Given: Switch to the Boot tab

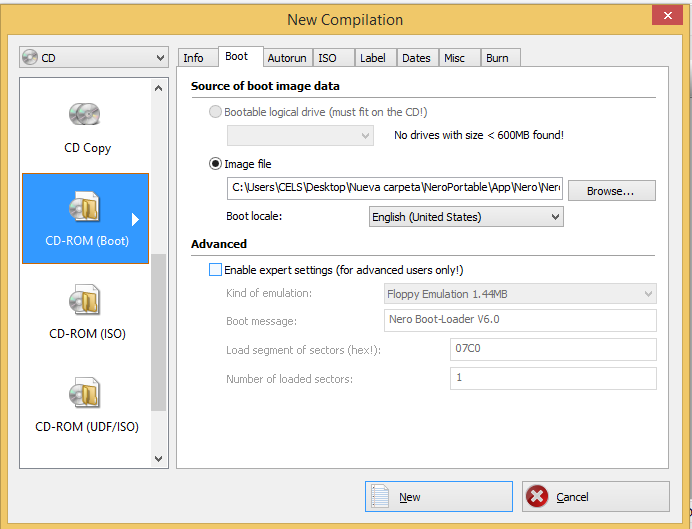Looking at the screenshot, I should pos(241,56).
